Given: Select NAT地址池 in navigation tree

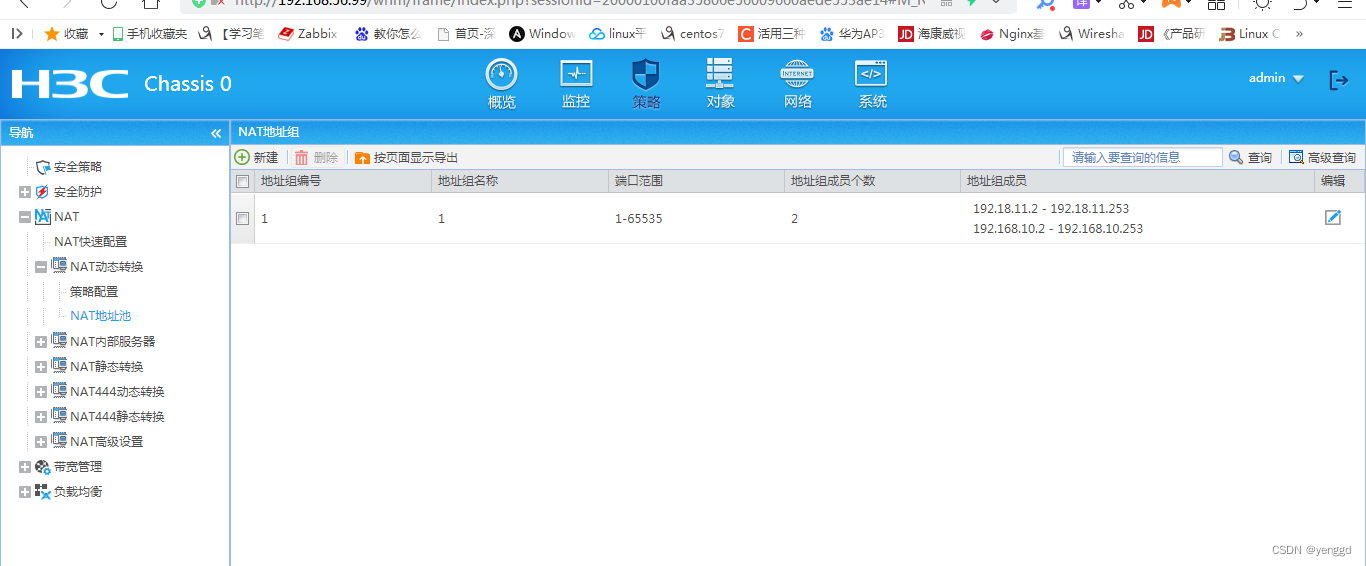Looking at the screenshot, I should pyautogui.click(x=101, y=316).
